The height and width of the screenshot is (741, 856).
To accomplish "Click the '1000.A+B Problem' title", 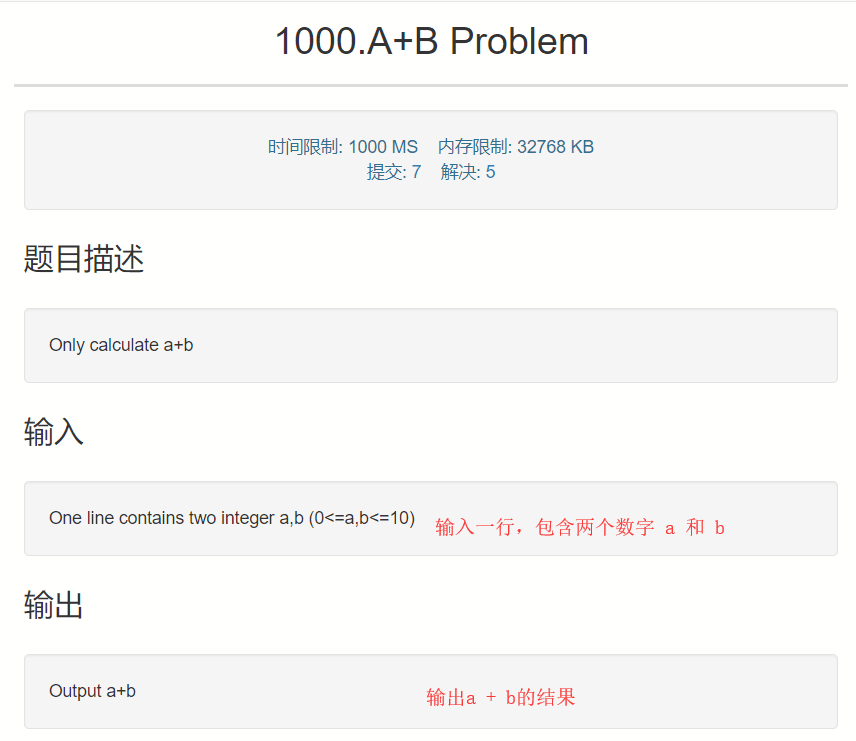I will click(x=432, y=42).
